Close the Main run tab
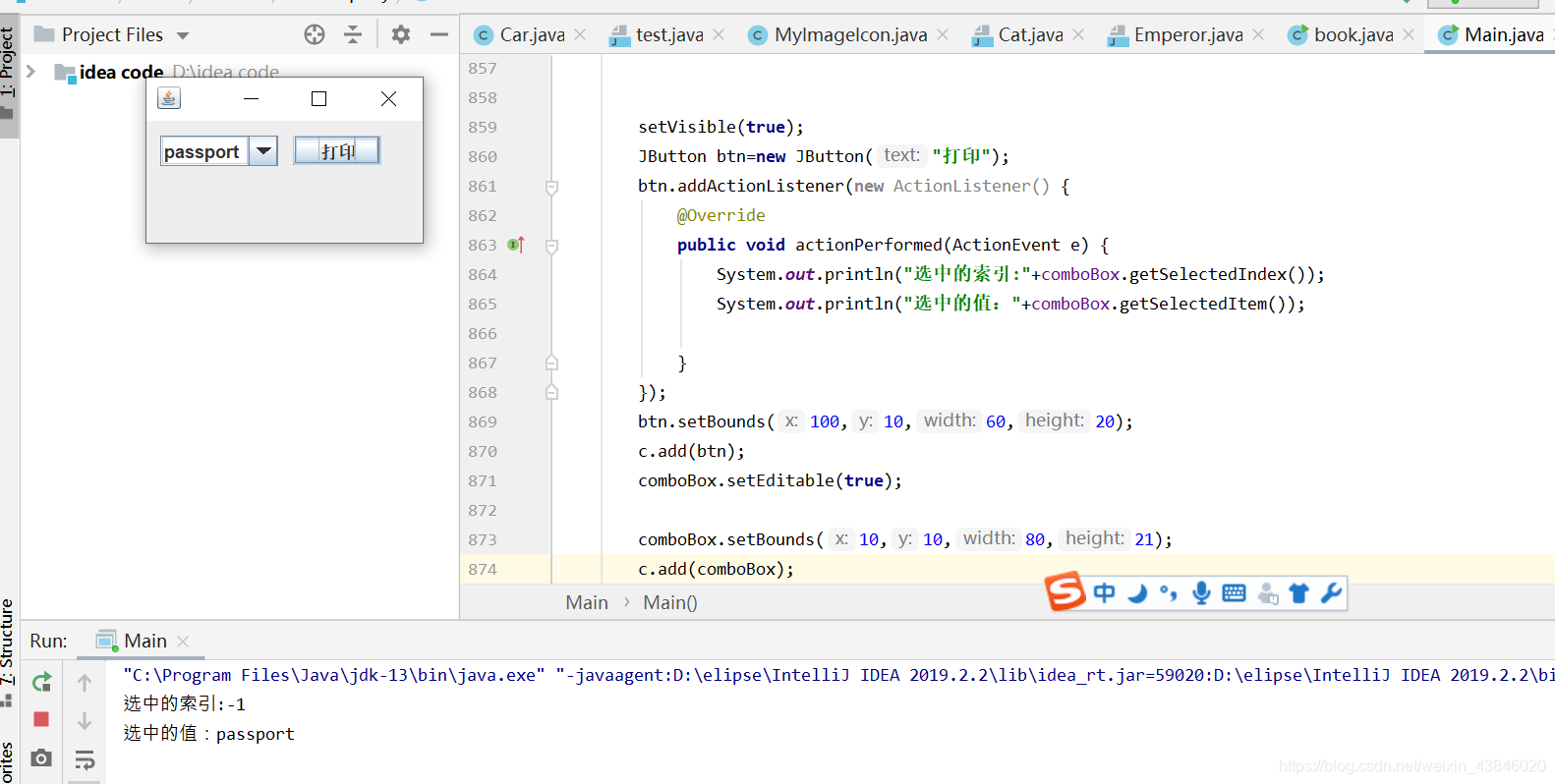 coord(183,642)
